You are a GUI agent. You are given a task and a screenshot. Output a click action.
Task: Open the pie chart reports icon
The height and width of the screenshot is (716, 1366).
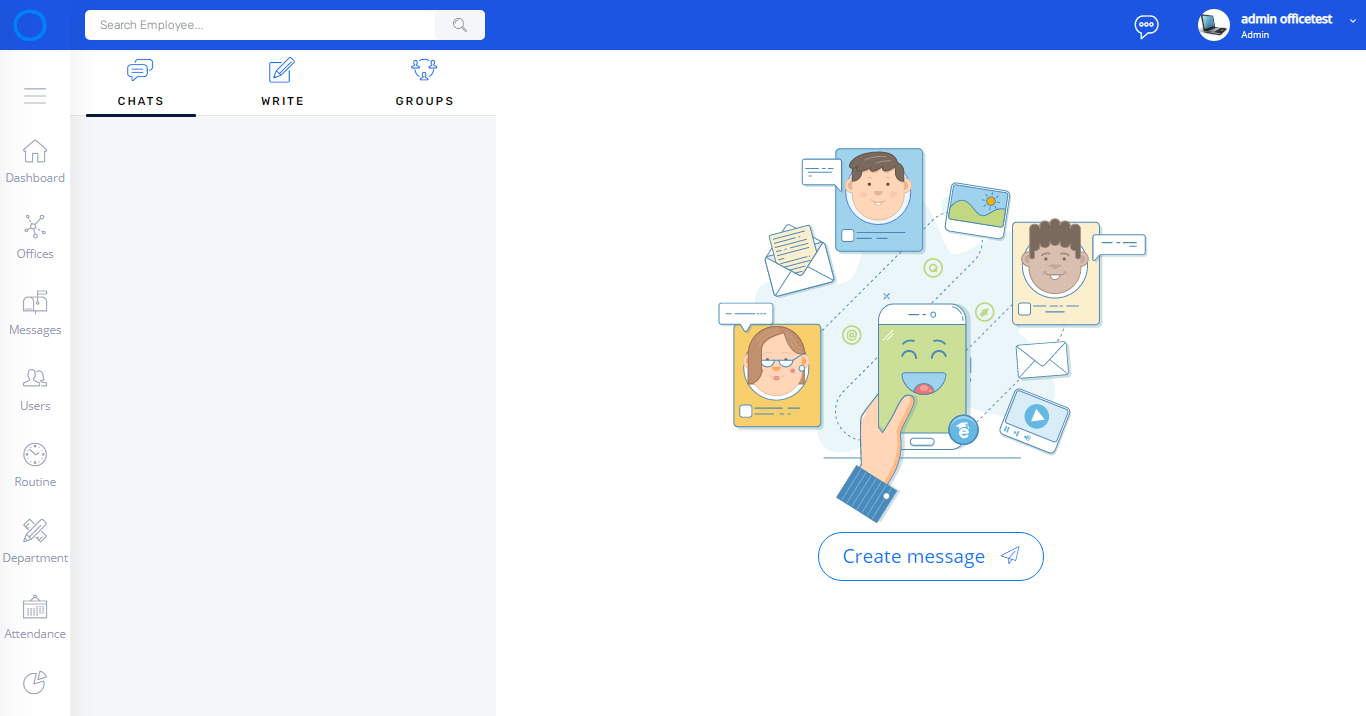[x=35, y=682]
